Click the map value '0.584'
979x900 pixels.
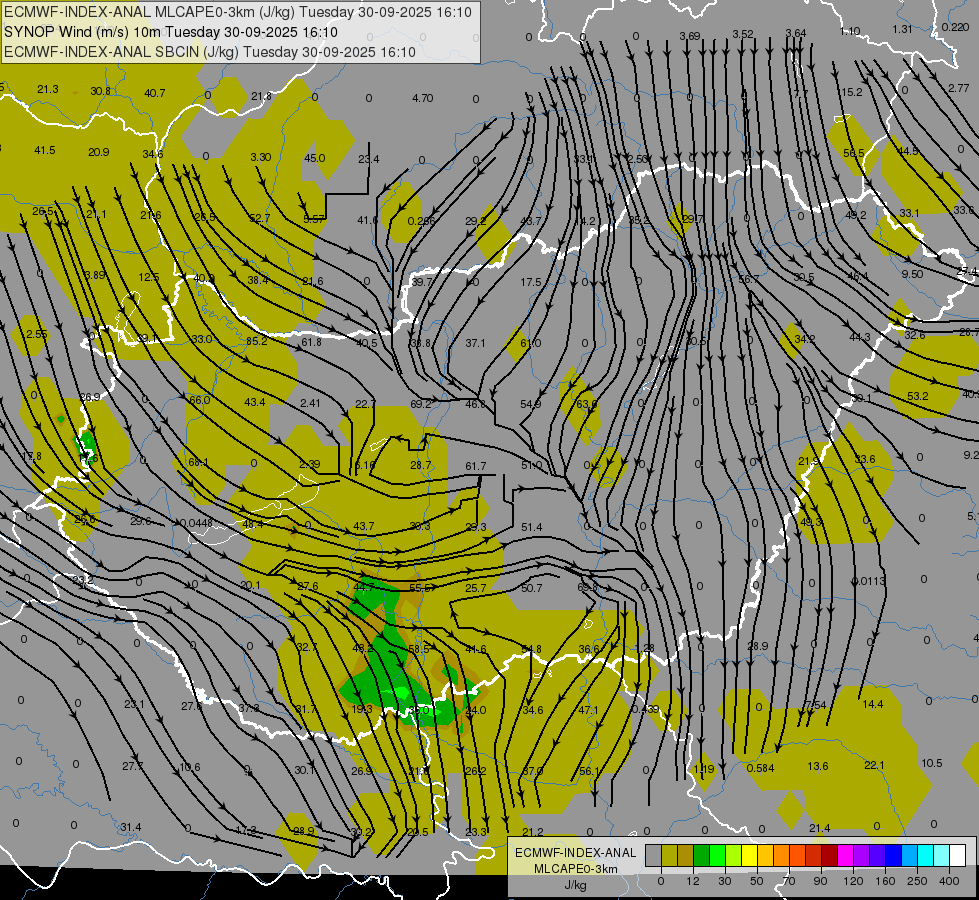click(760, 768)
